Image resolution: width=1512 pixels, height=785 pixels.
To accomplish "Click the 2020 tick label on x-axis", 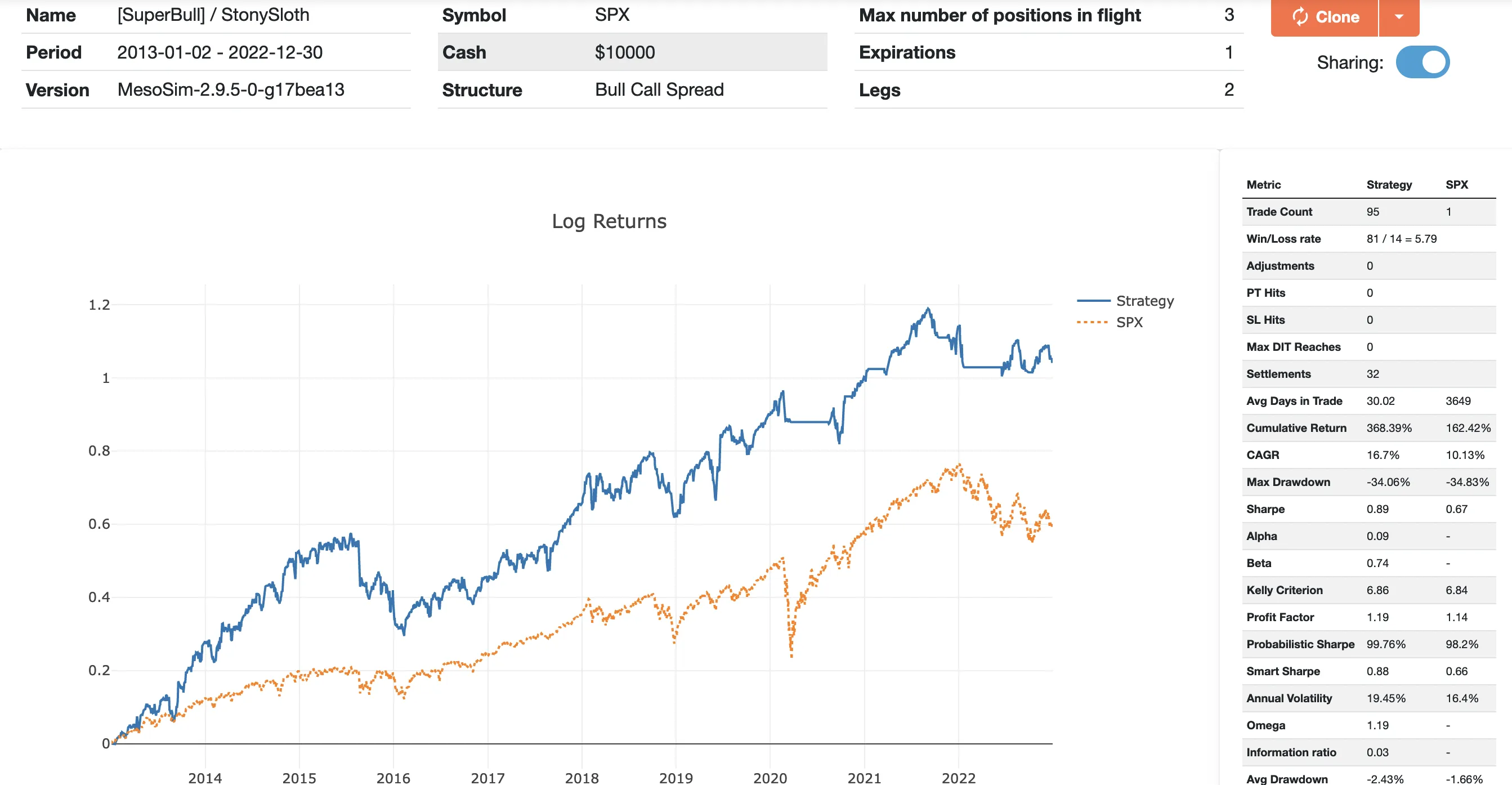I will pos(770,777).
